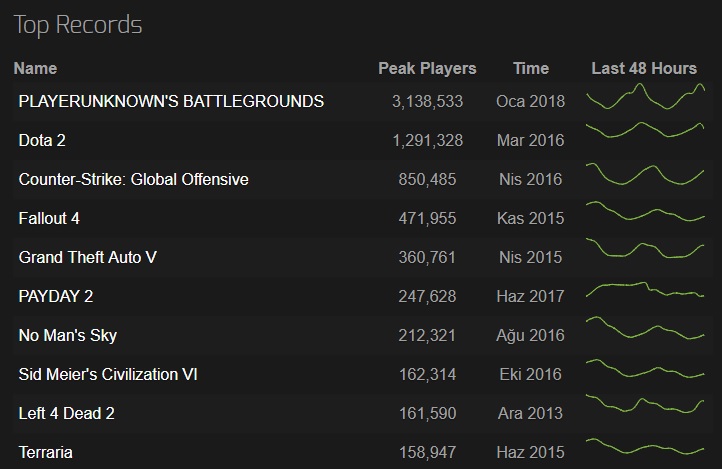
Task: Sort by Peak Players column header
Action: point(427,68)
